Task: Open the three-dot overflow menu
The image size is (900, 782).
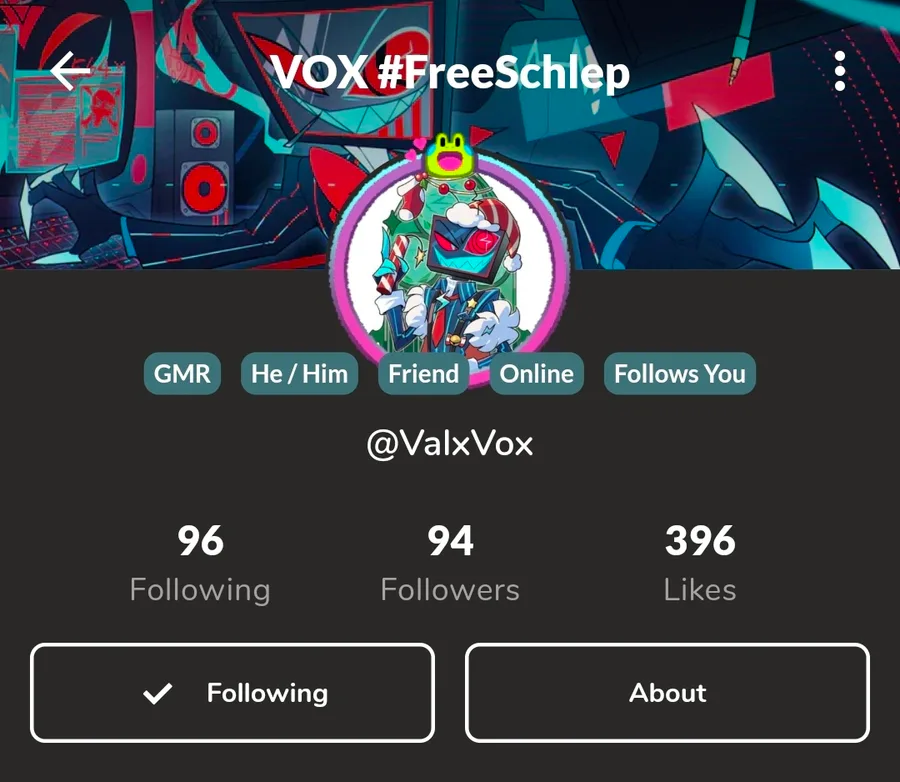Action: [x=840, y=71]
